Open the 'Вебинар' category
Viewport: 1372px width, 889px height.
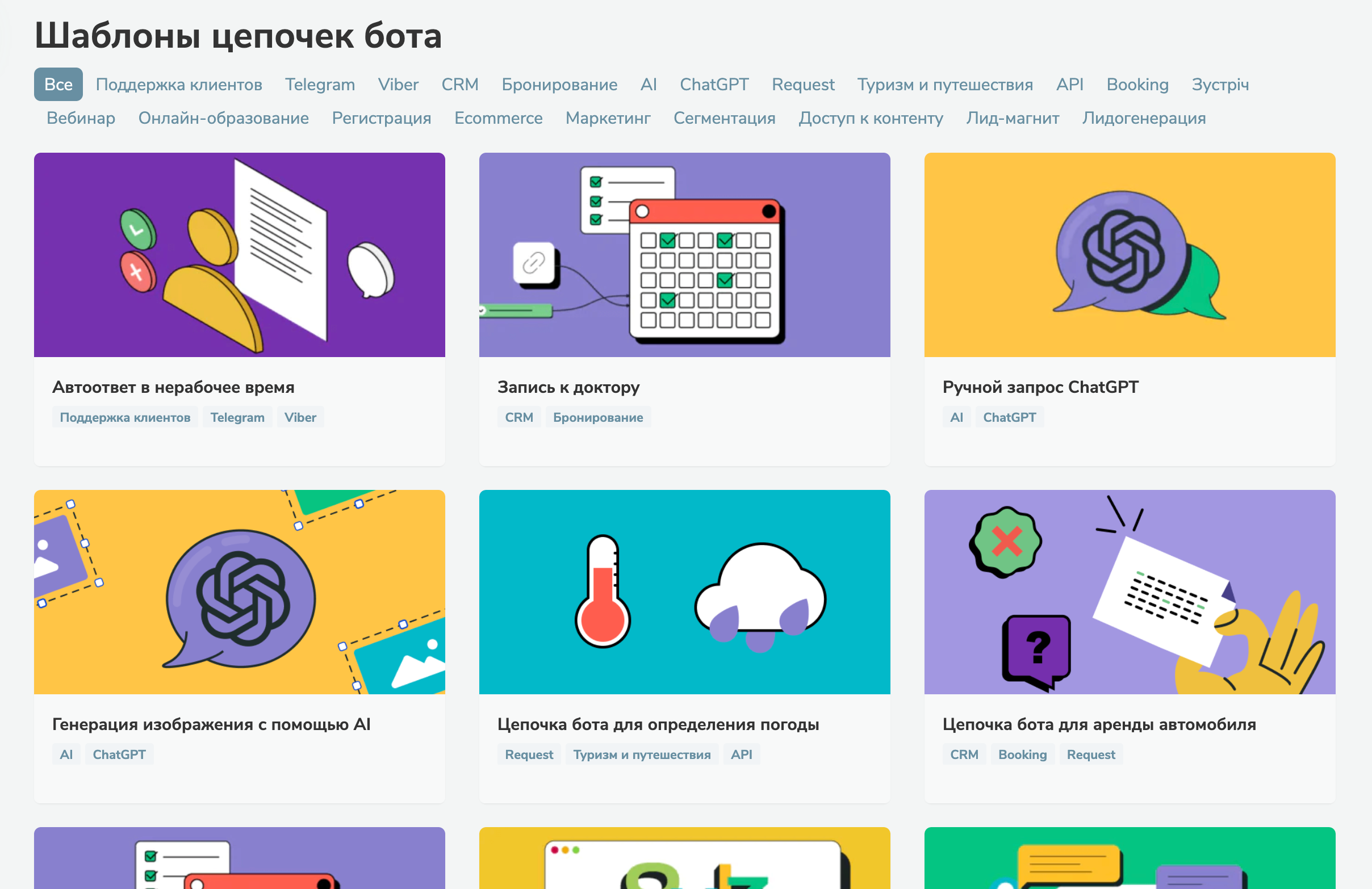(80, 118)
